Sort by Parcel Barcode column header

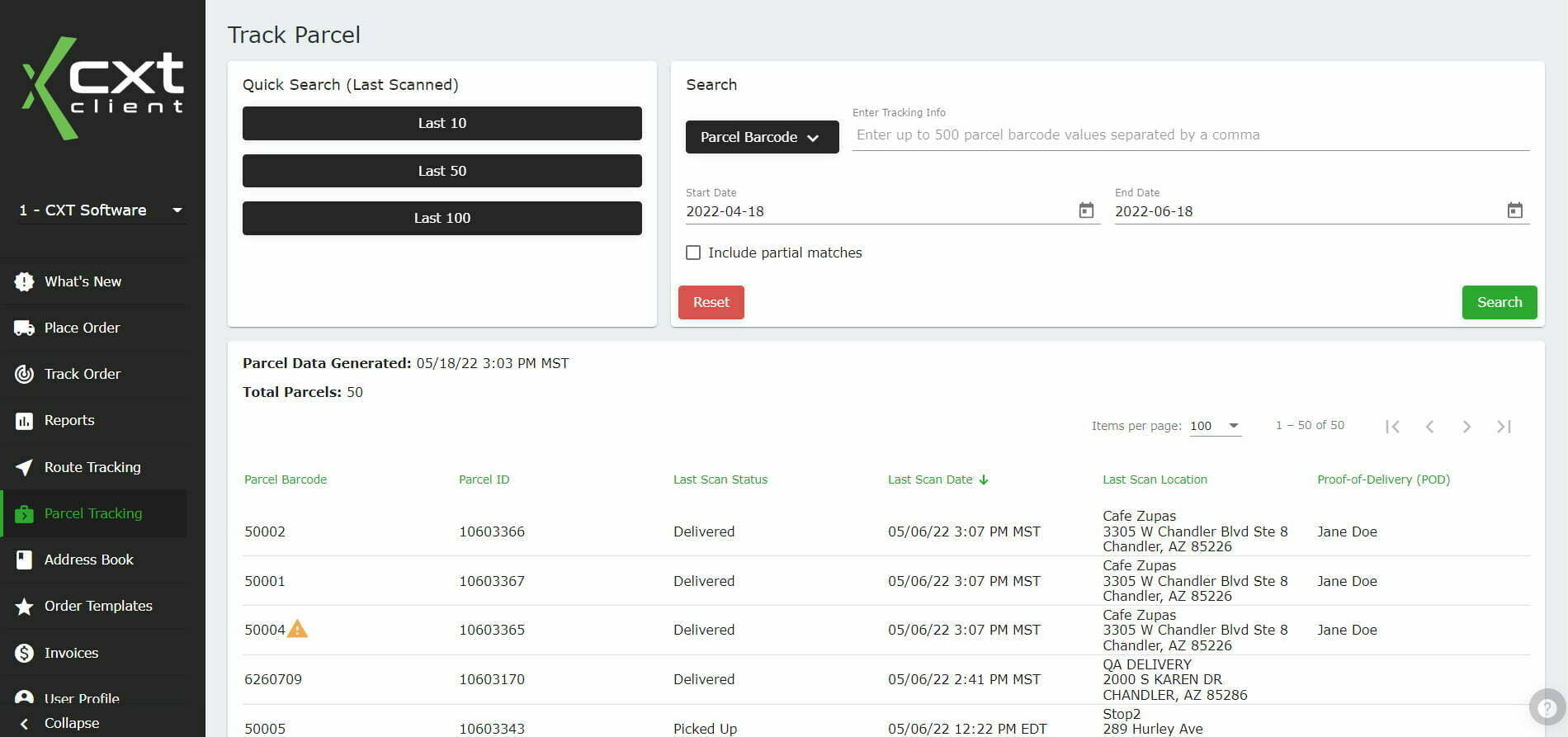[286, 480]
